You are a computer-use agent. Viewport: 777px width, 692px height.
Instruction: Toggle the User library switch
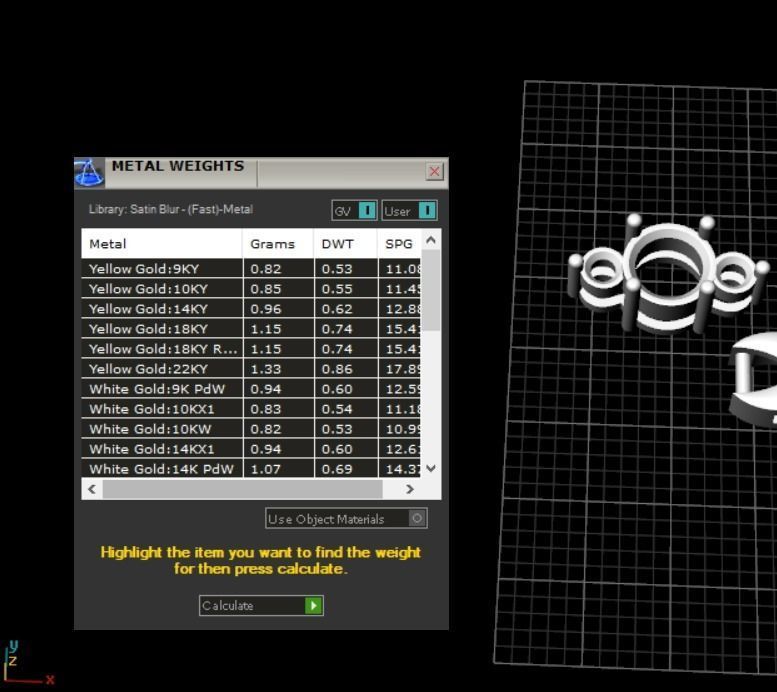click(409, 211)
